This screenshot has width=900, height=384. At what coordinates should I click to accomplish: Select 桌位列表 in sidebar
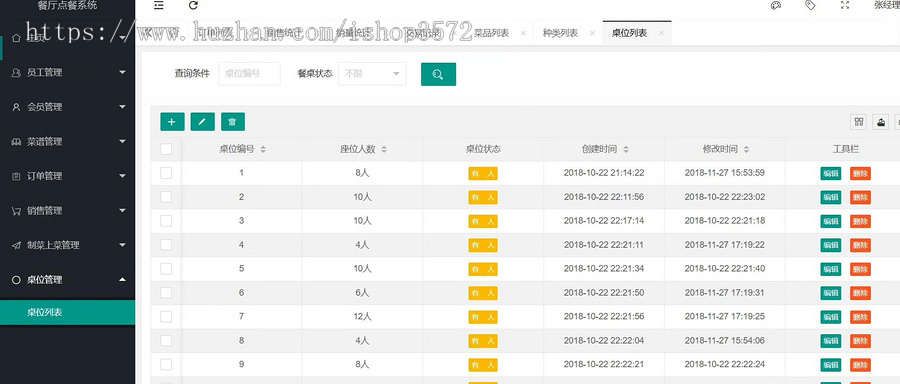tap(68, 312)
